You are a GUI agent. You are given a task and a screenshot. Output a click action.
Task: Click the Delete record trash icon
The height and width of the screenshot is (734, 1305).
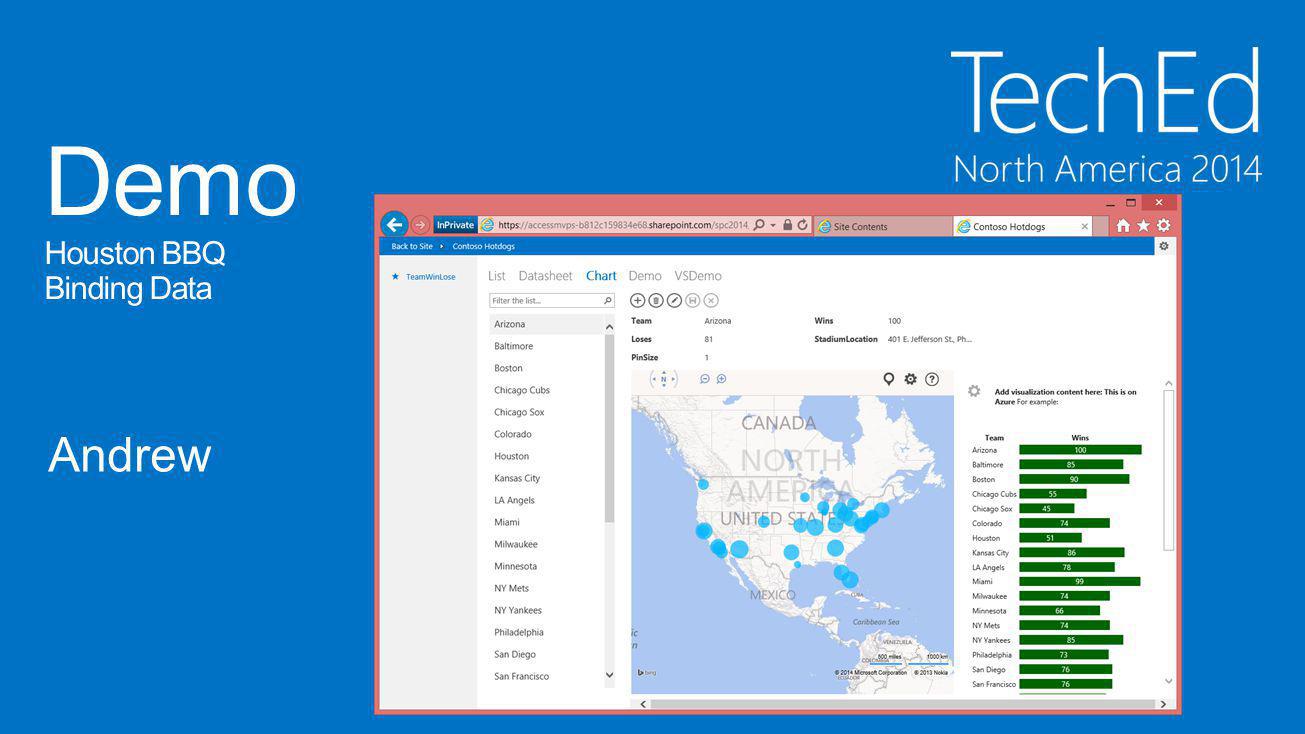tap(656, 300)
